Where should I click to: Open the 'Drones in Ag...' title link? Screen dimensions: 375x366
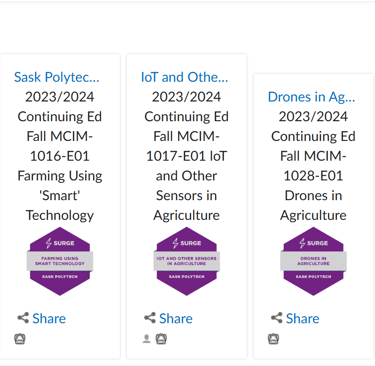tap(312, 97)
